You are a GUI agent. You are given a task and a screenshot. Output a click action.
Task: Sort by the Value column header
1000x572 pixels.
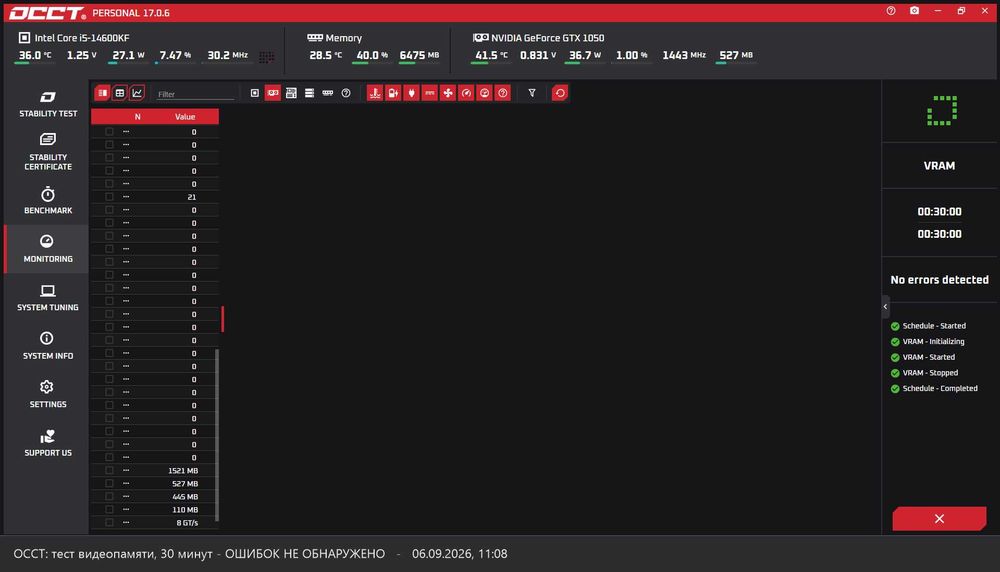185,117
